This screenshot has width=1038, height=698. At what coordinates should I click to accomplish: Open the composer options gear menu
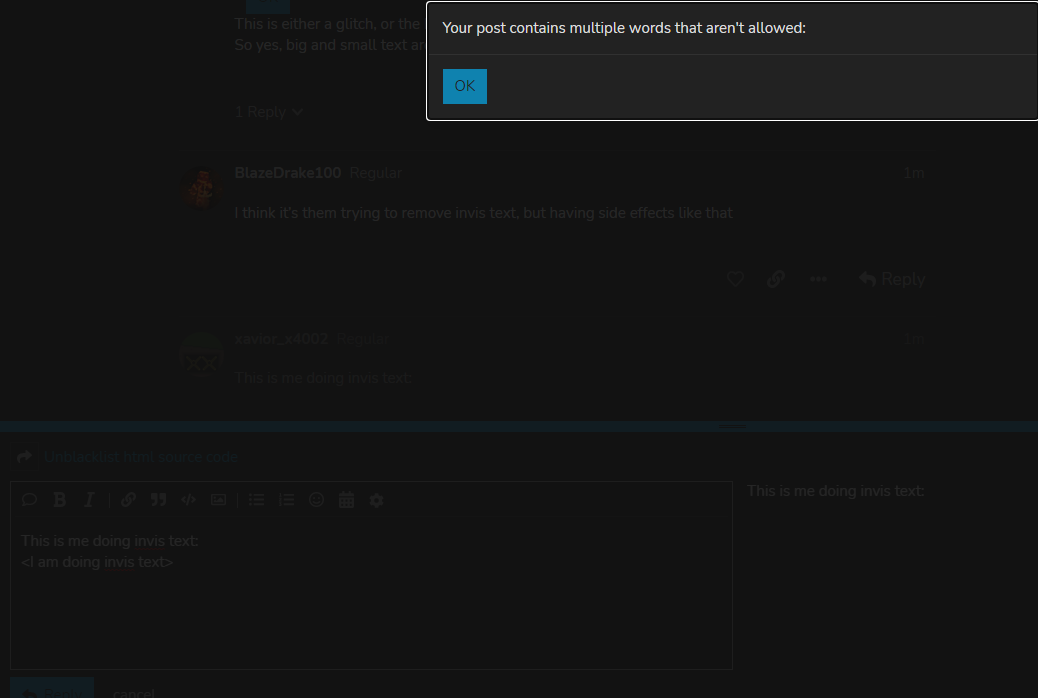tap(376, 500)
